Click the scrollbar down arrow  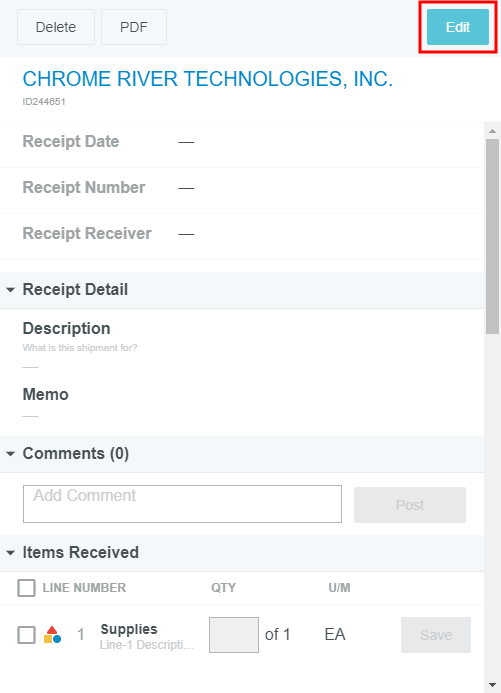click(493, 685)
